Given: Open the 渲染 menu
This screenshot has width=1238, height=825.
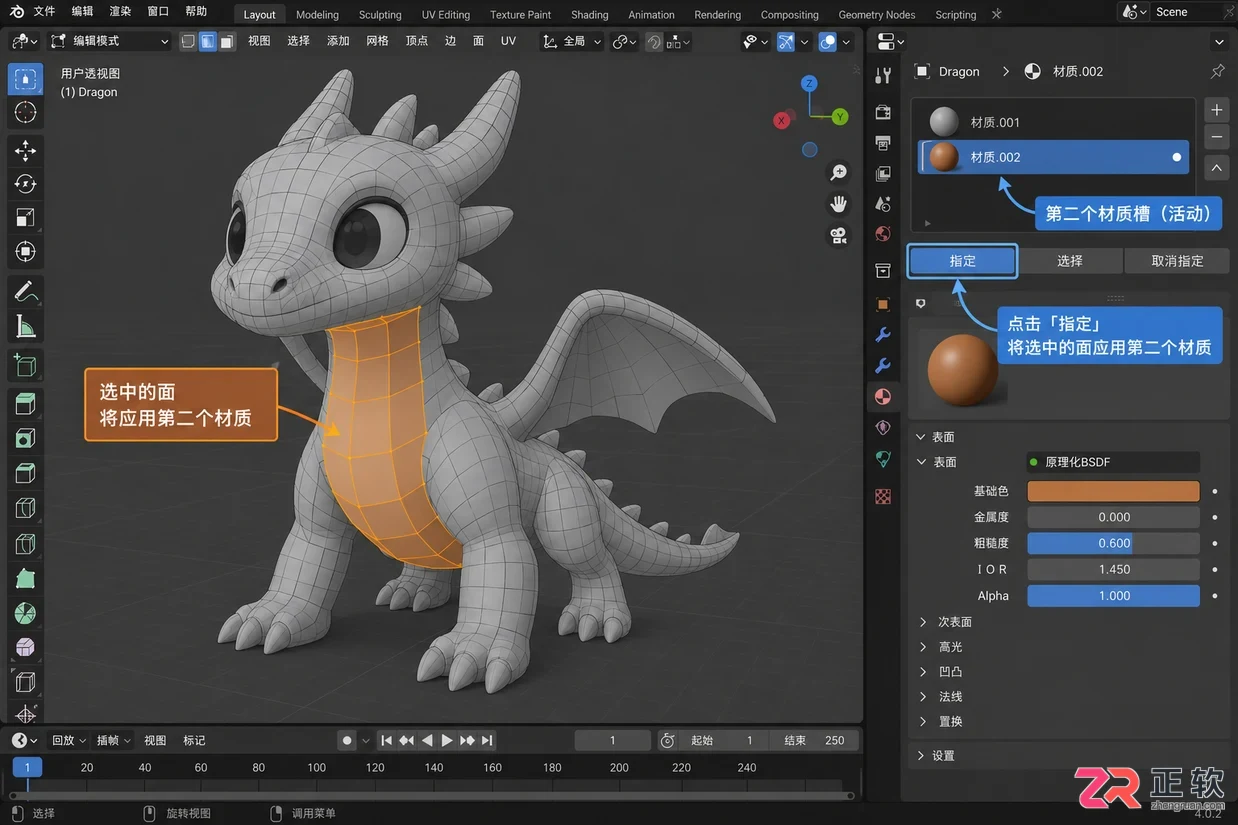Looking at the screenshot, I should click(120, 12).
